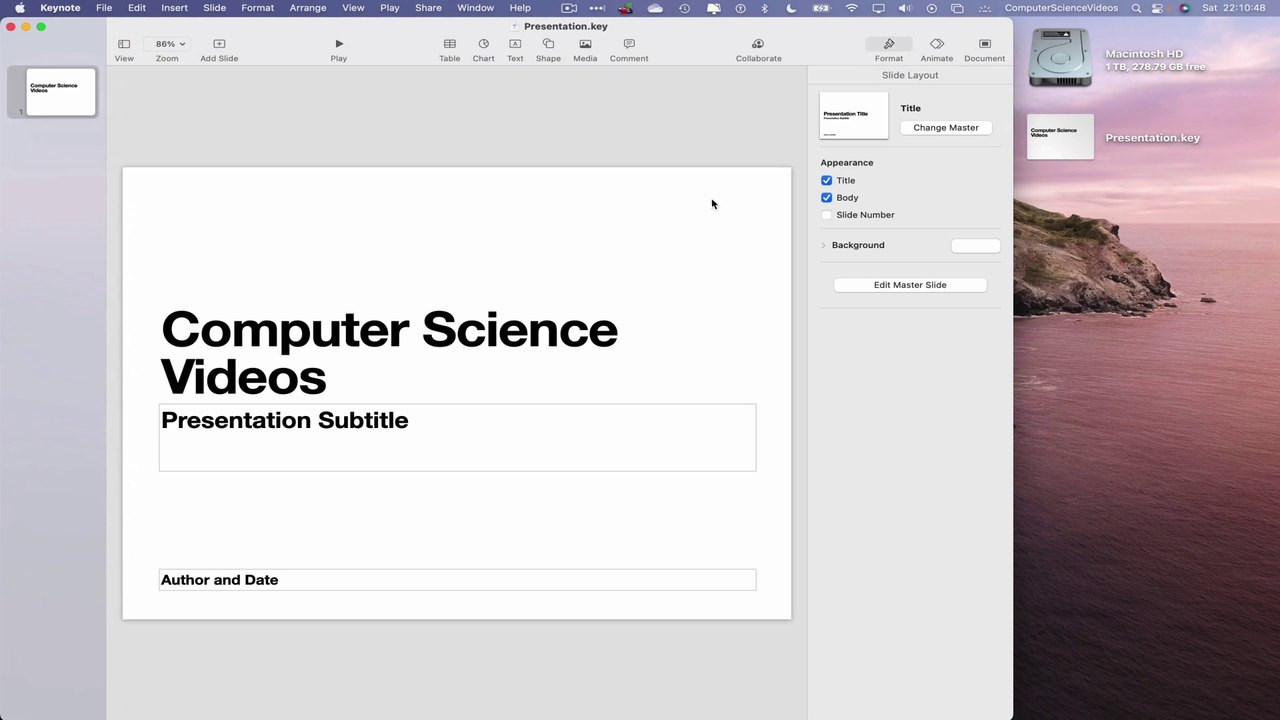This screenshot has width=1280, height=720.
Task: Expand the Background section
Action: point(823,245)
